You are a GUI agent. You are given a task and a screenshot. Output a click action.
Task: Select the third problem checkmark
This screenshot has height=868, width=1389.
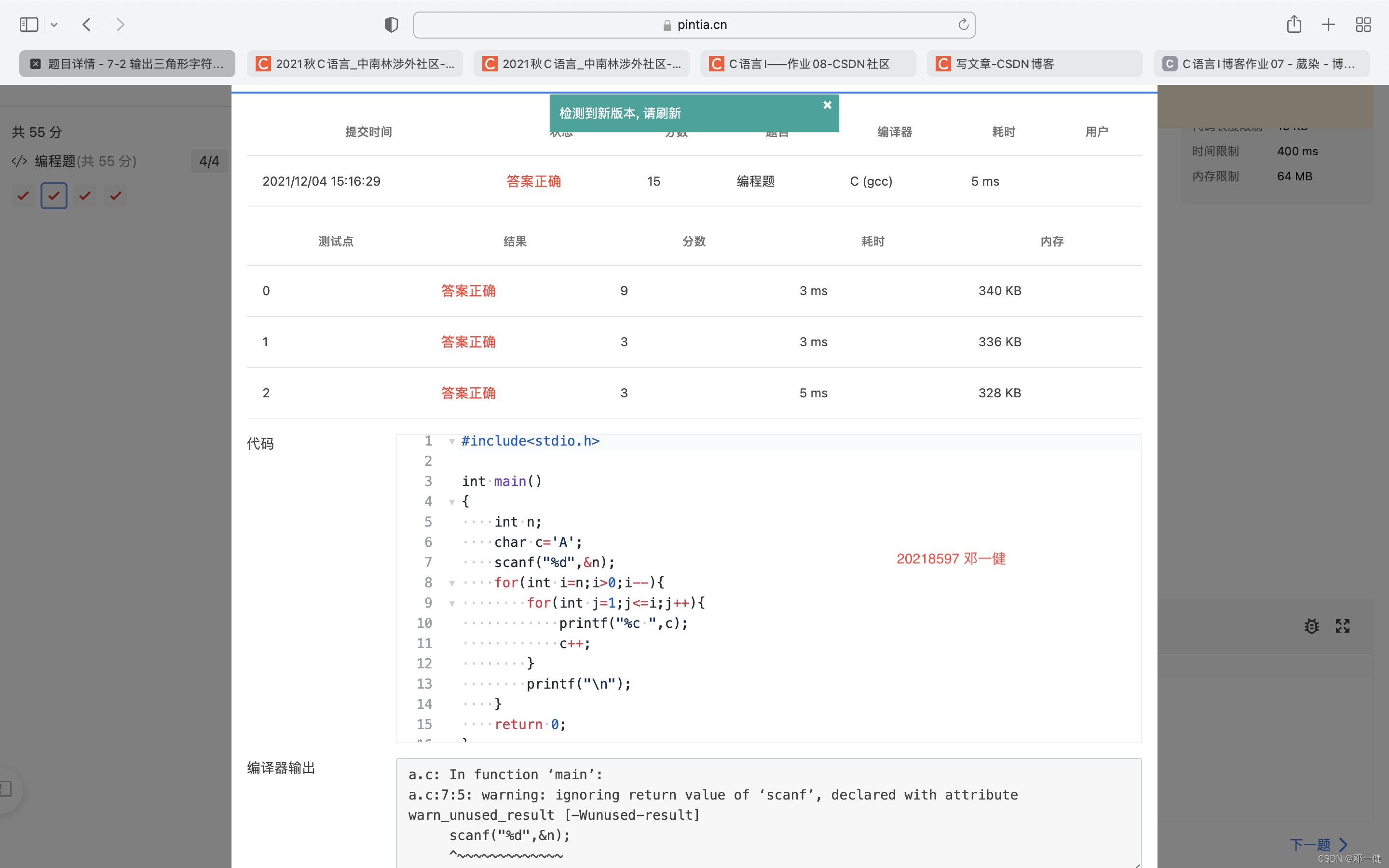pos(85,196)
